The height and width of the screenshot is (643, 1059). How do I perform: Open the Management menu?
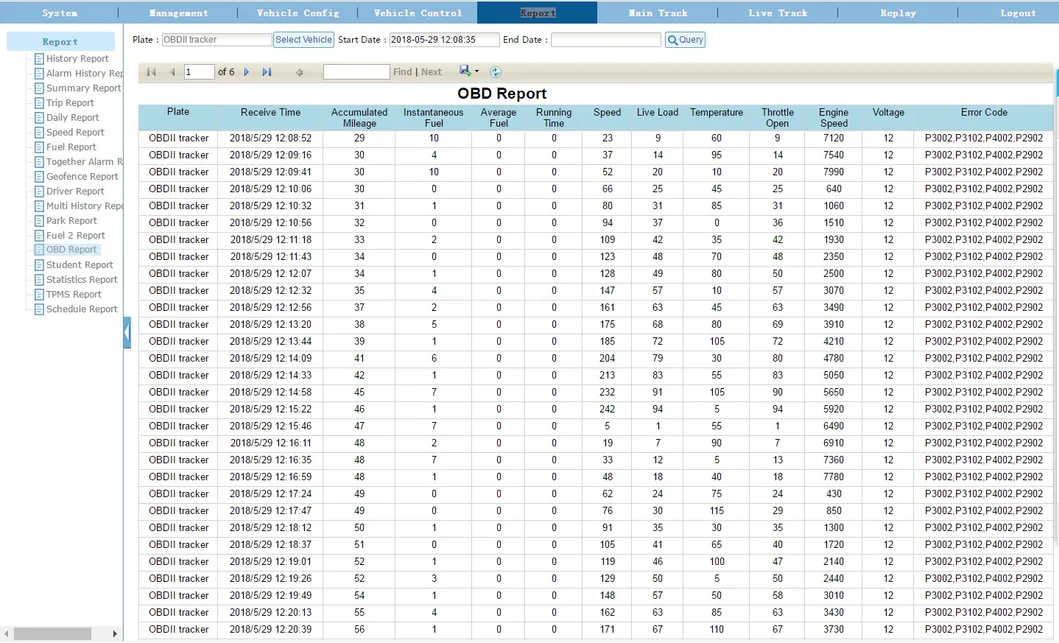(178, 12)
